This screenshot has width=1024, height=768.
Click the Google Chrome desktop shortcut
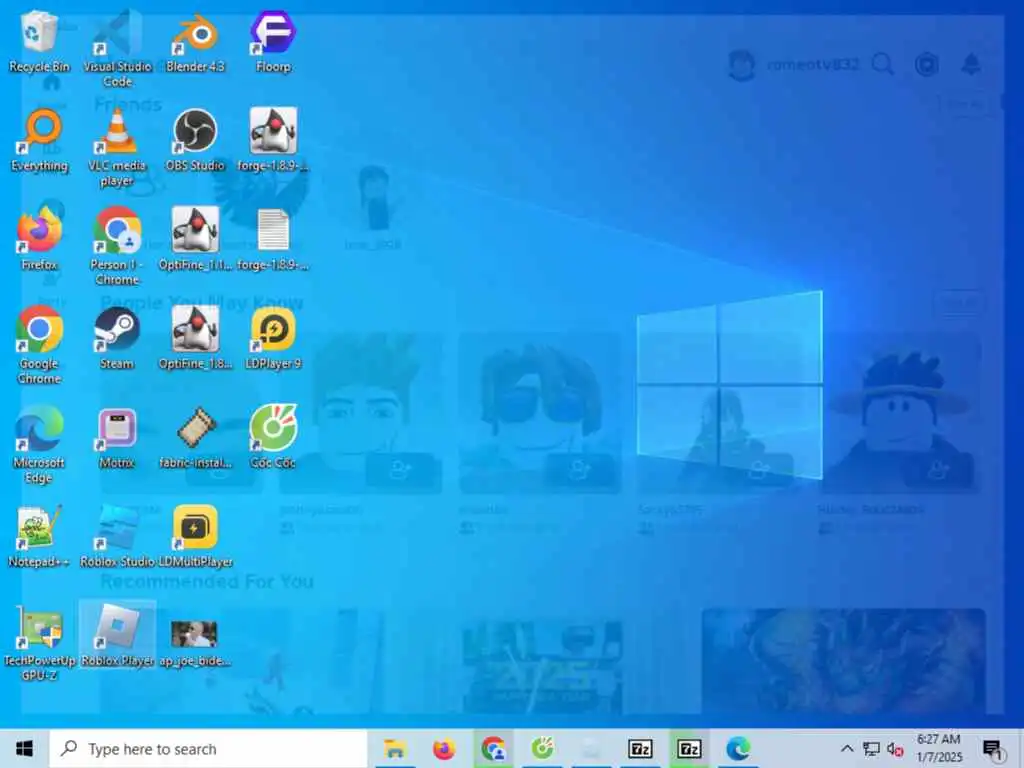pos(39,345)
